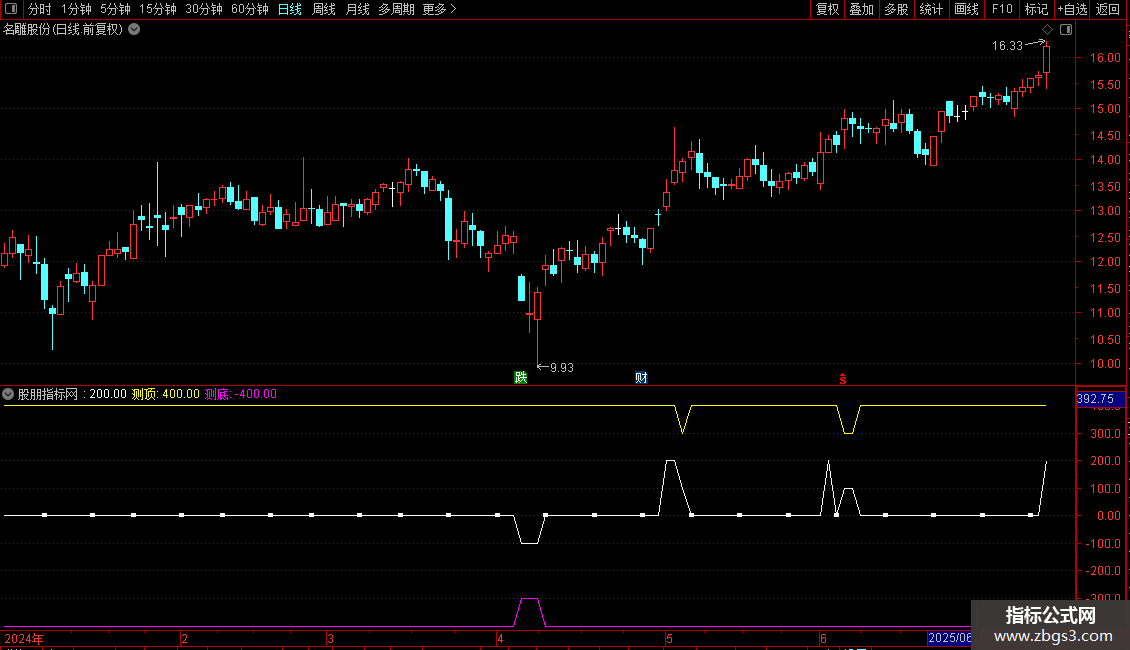Switch to 月线 monthly chart

357,9
